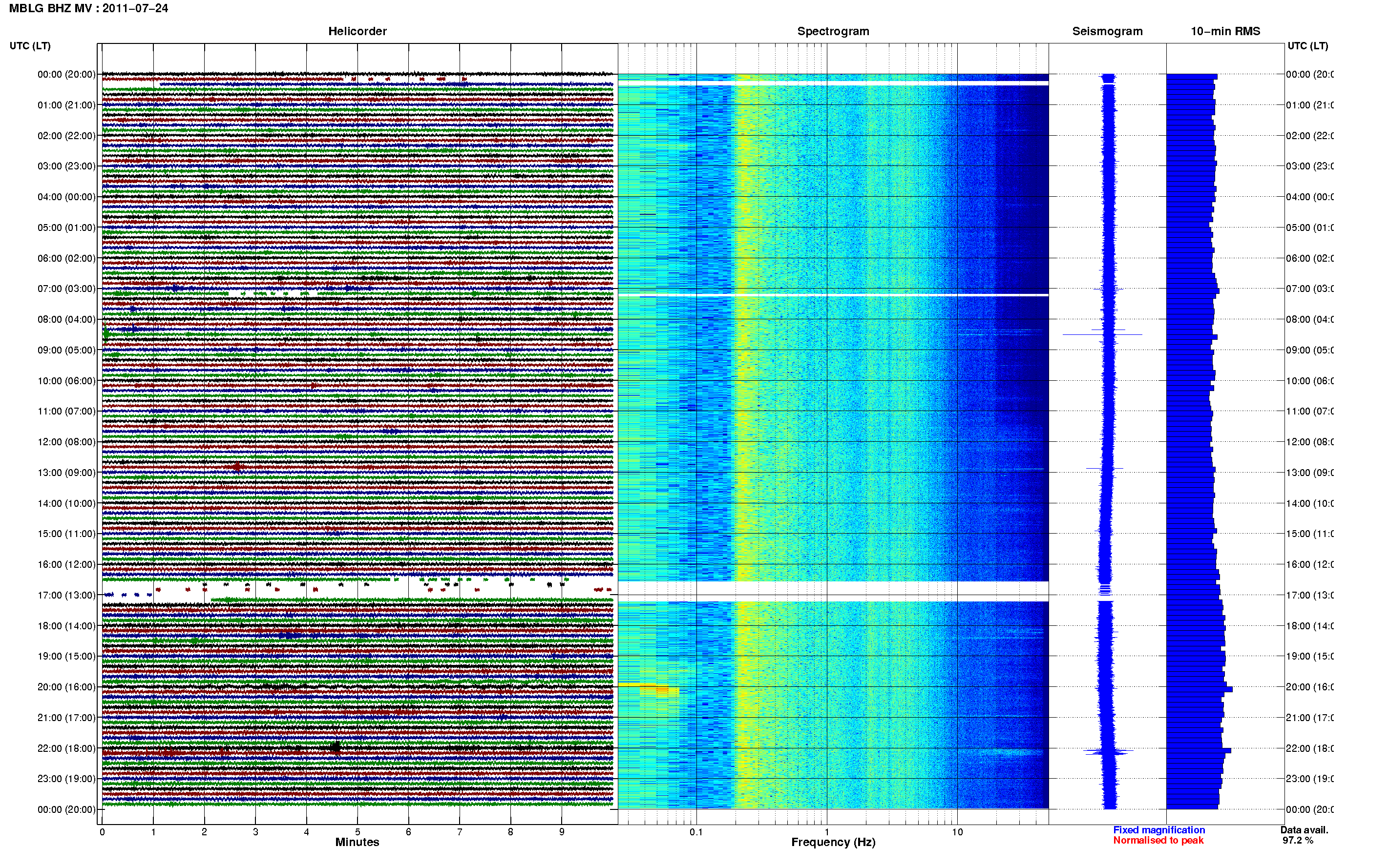Viewport: 1389px width, 868px height.
Task: Click the left '10:00 (06:00)' time label
Action: click(x=66, y=381)
